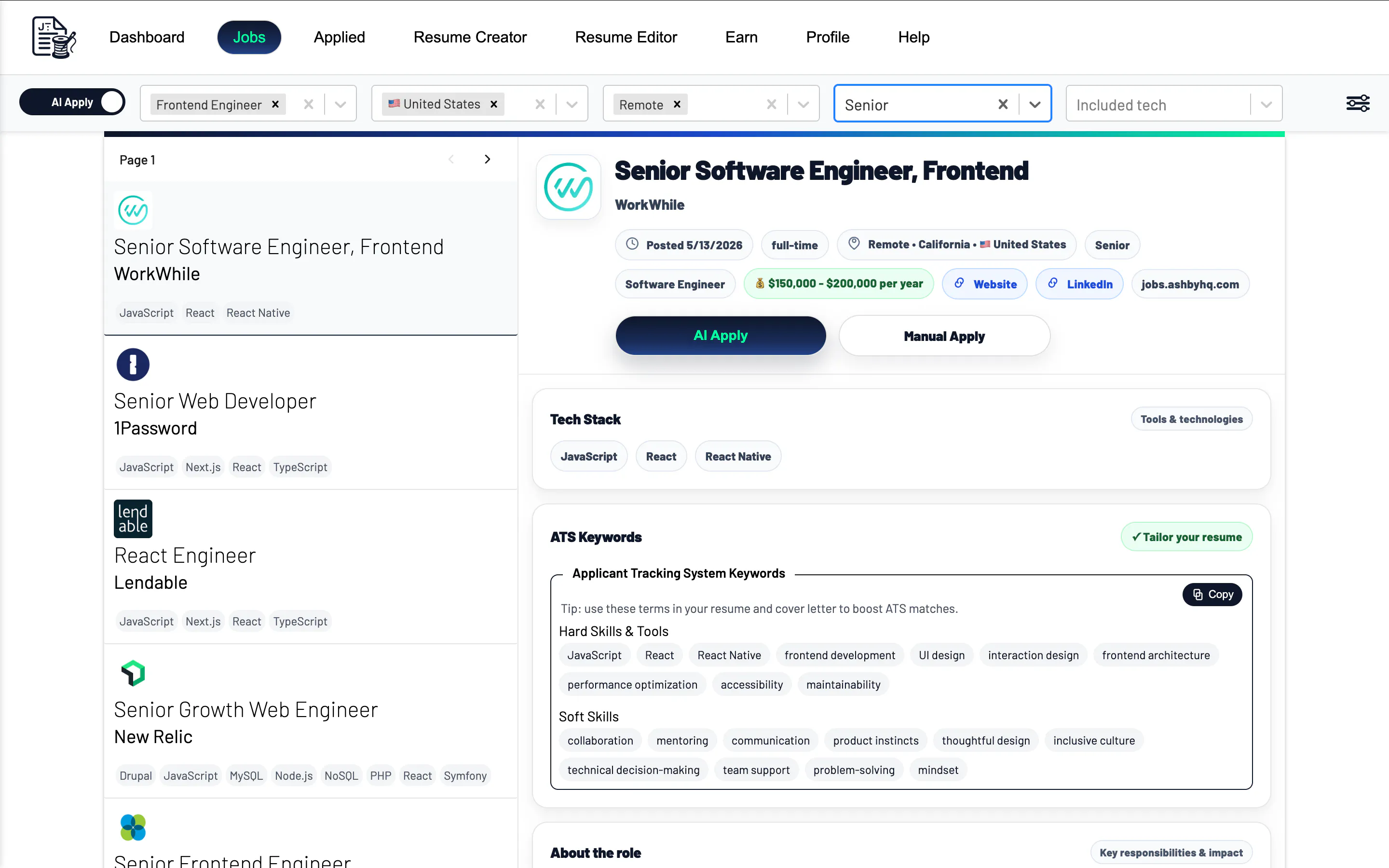The image size is (1389, 868).
Task: Clear all location filter selections
Action: [x=540, y=105]
